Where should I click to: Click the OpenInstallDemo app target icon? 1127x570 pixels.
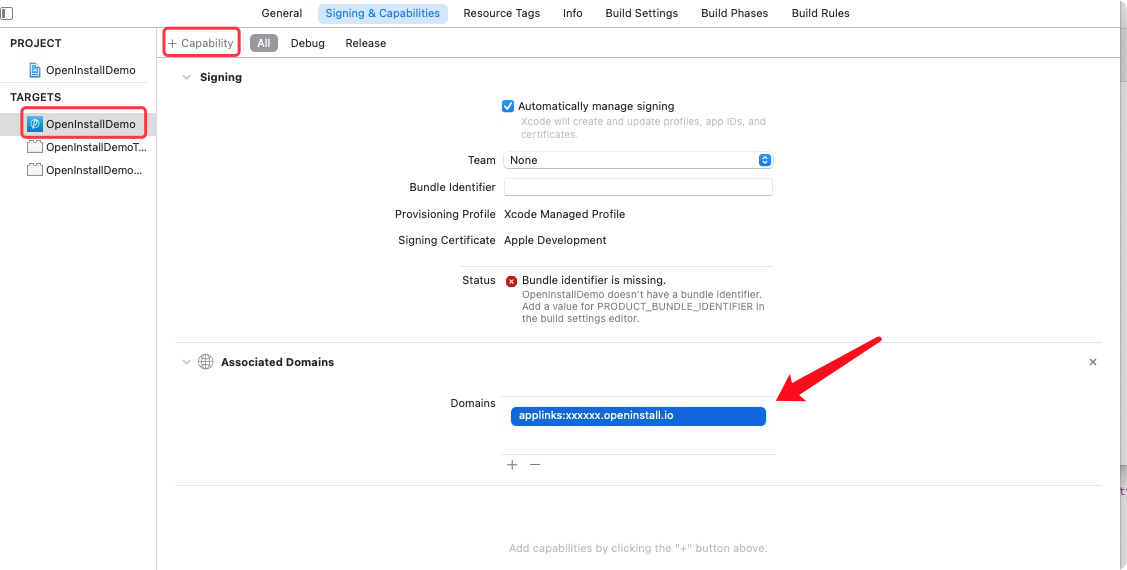[35, 124]
